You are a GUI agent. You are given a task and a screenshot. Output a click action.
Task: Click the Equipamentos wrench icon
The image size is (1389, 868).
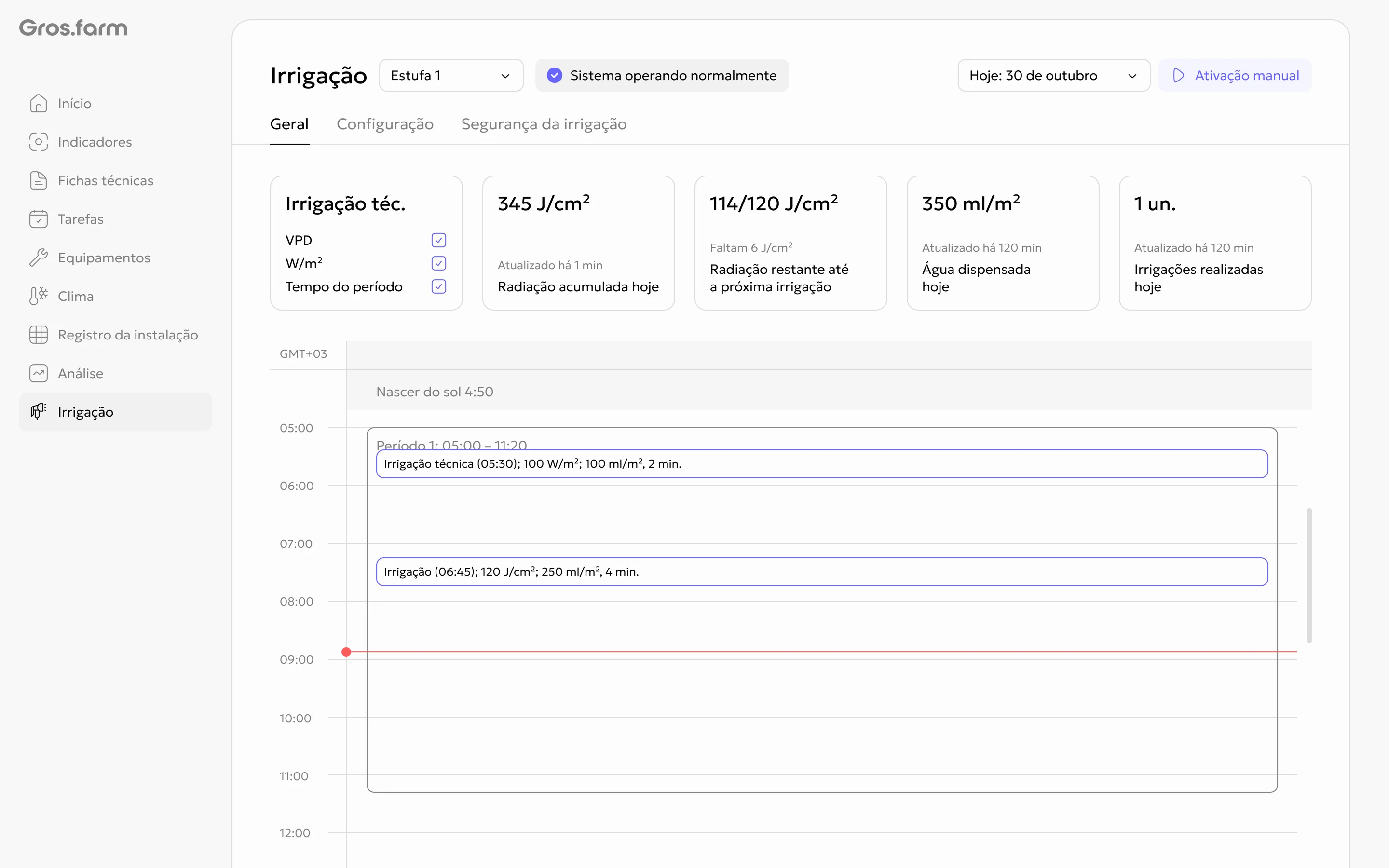pos(39,258)
